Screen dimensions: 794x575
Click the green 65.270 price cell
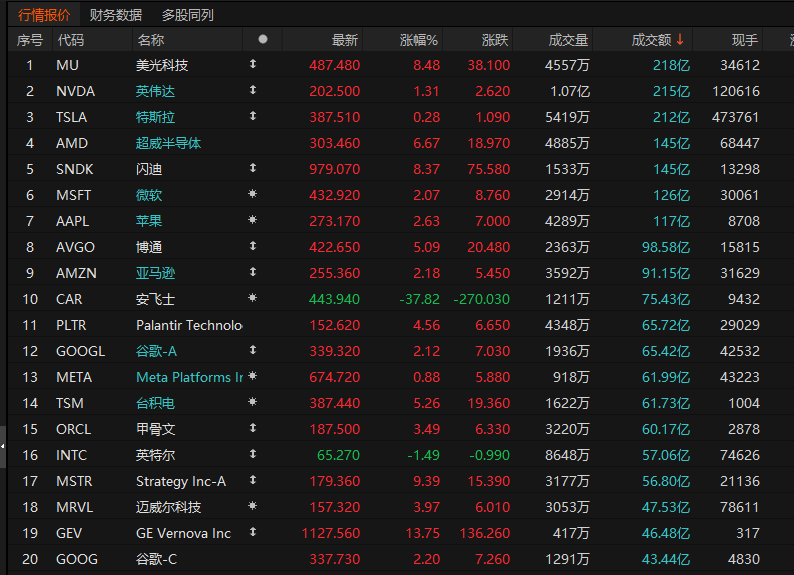338,455
